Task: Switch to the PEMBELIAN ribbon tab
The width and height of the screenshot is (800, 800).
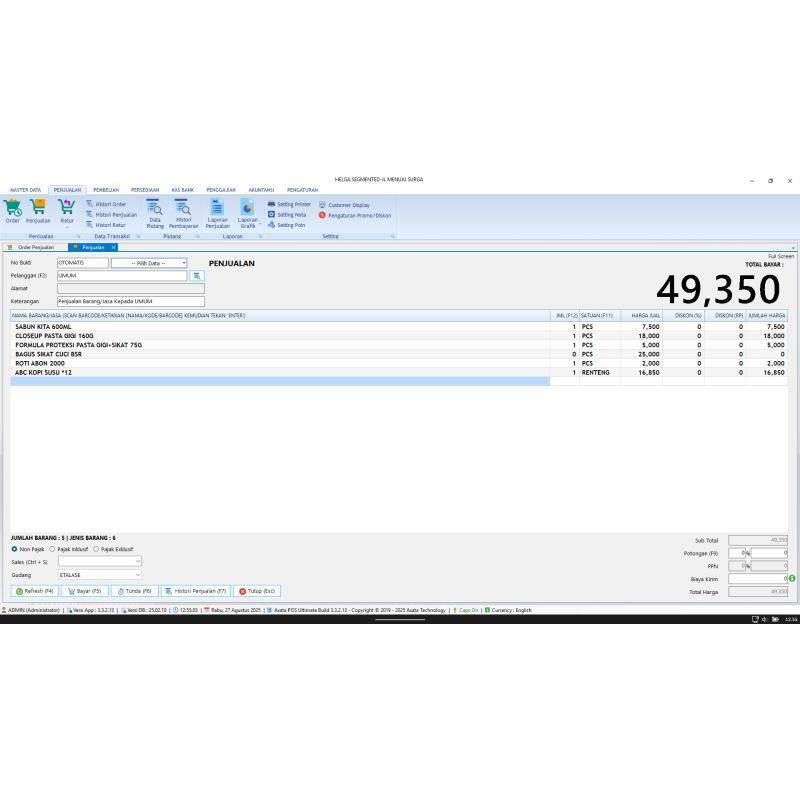Action: click(105, 189)
